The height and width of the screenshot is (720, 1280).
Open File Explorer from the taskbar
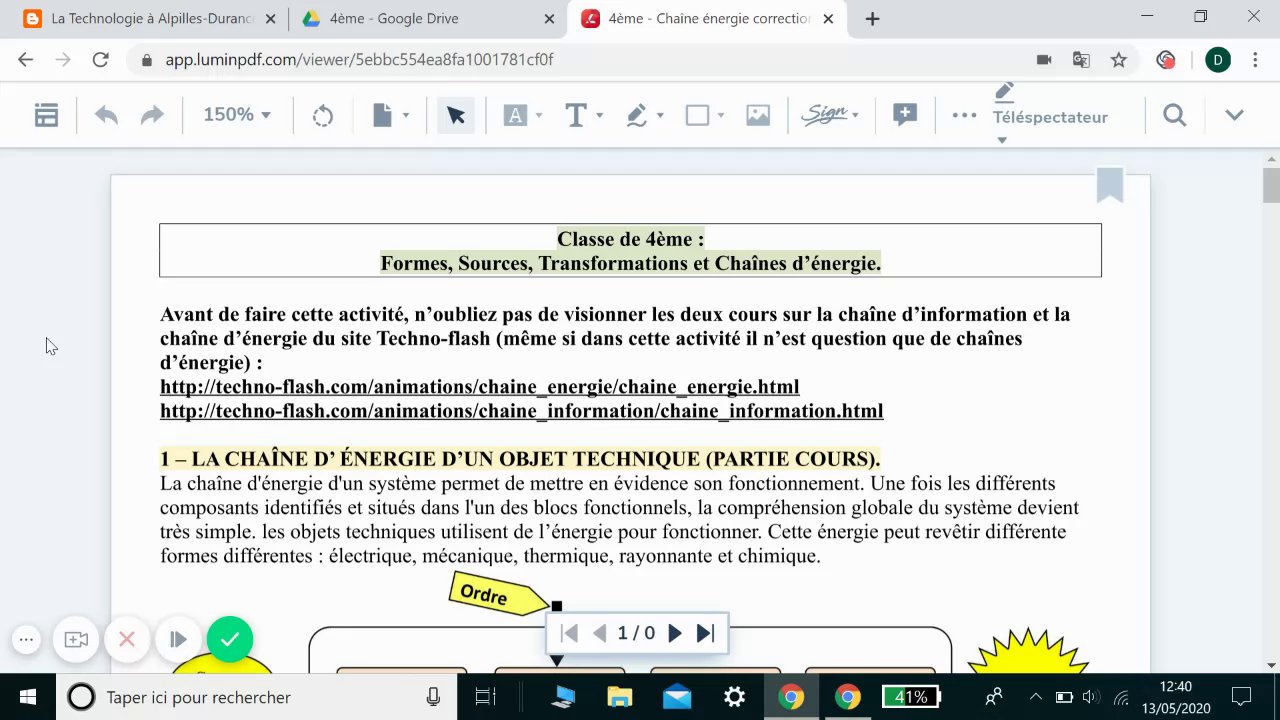620,697
